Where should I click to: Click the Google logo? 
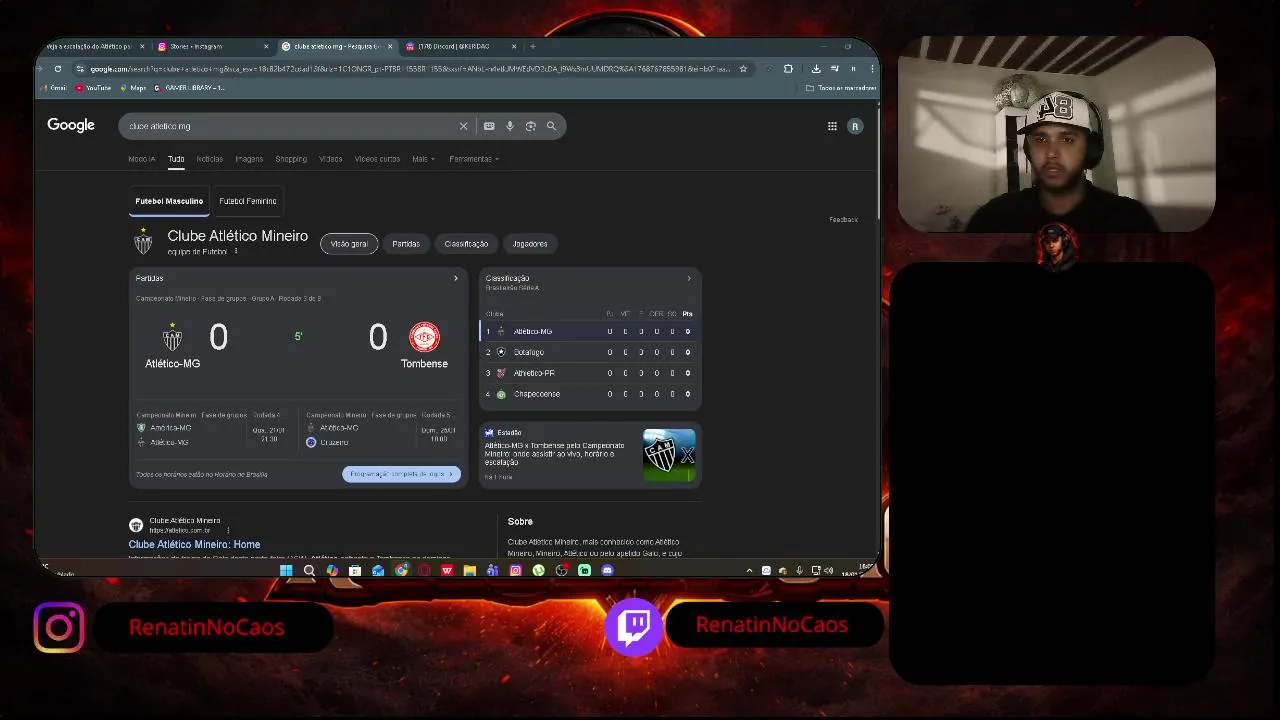71,125
